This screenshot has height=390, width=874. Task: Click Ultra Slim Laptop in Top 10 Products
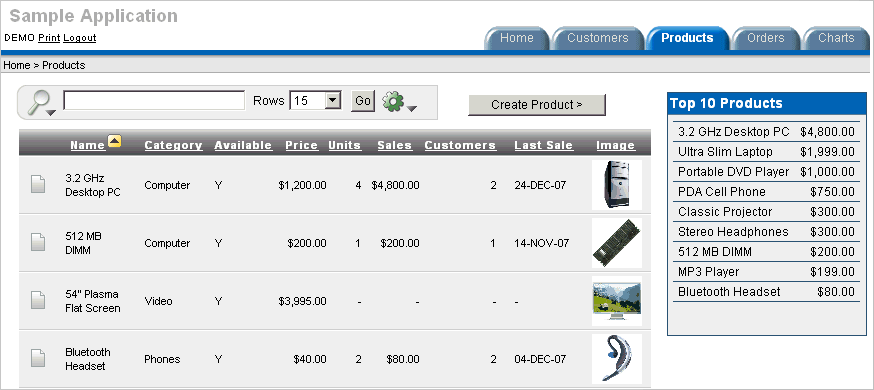pos(725,152)
